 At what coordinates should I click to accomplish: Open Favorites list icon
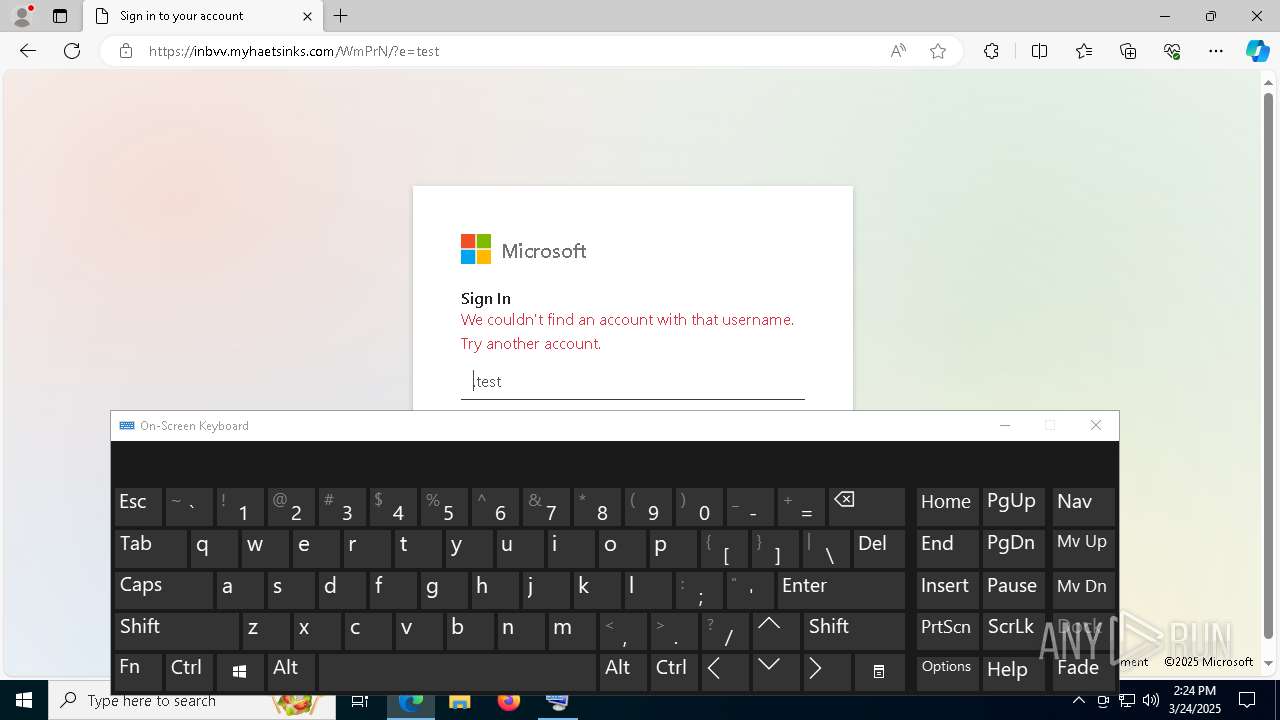click(1084, 51)
